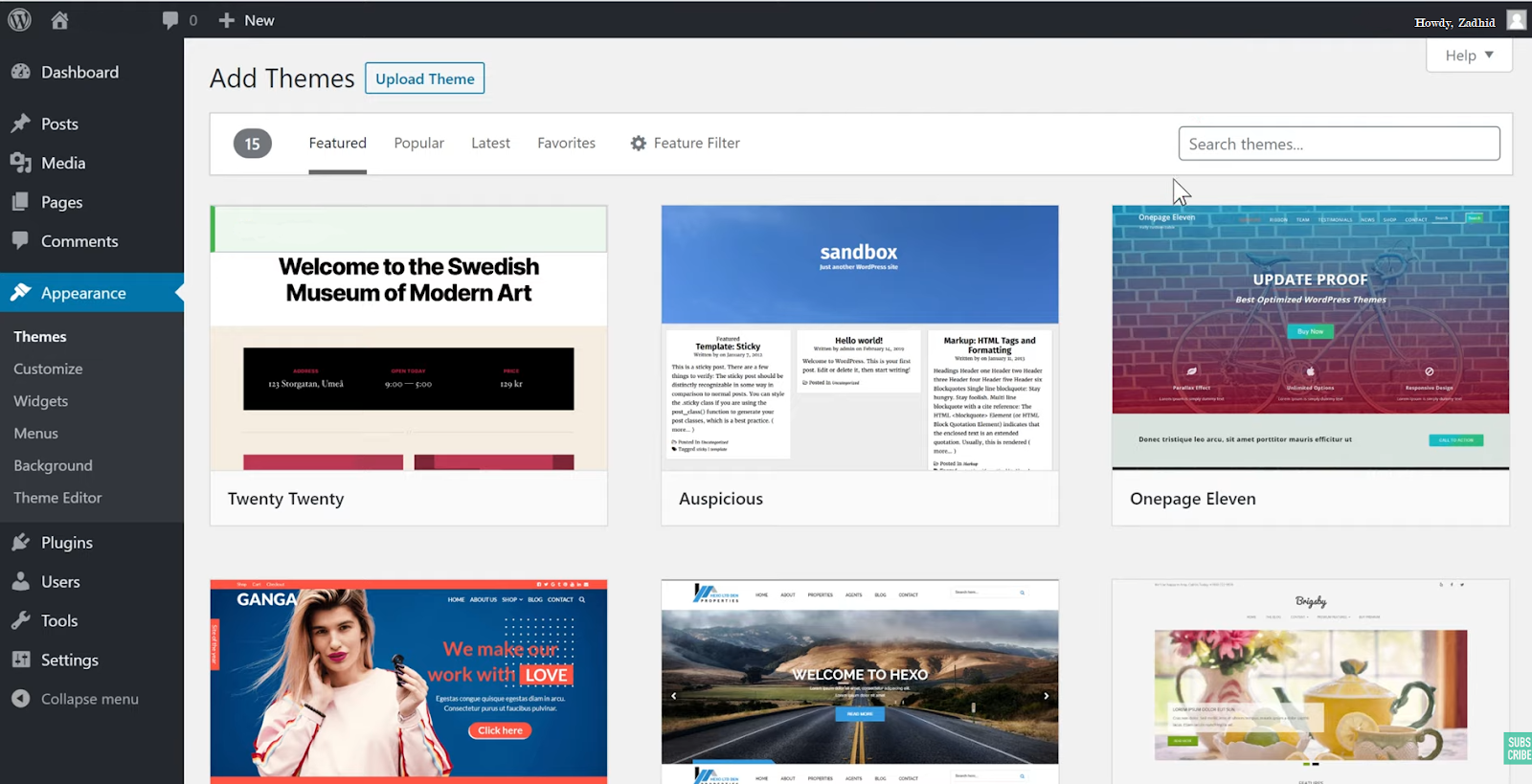Select the Ganga theme thumbnail

click(409, 682)
